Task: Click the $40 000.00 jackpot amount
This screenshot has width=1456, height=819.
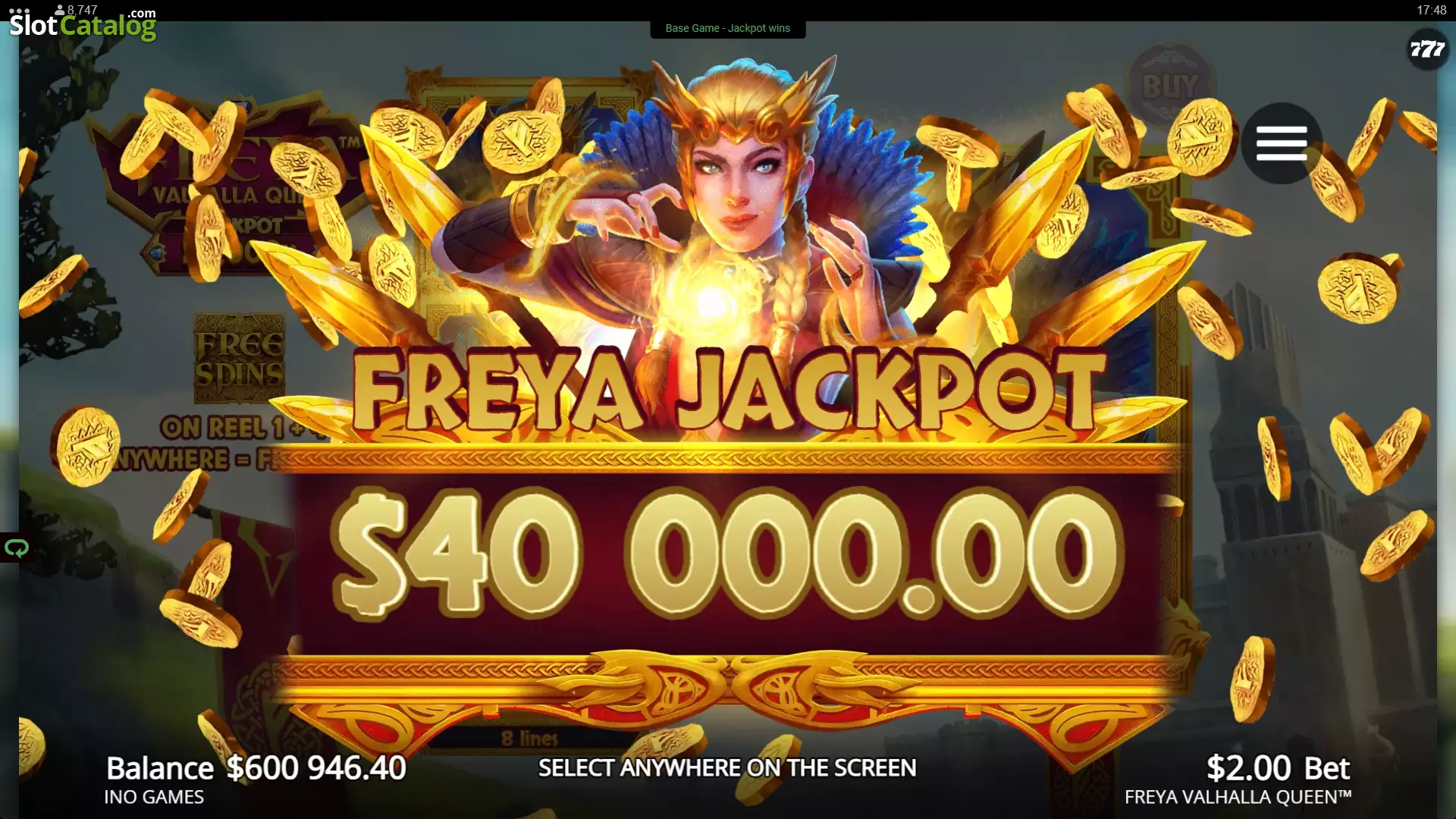Action: 726,551
